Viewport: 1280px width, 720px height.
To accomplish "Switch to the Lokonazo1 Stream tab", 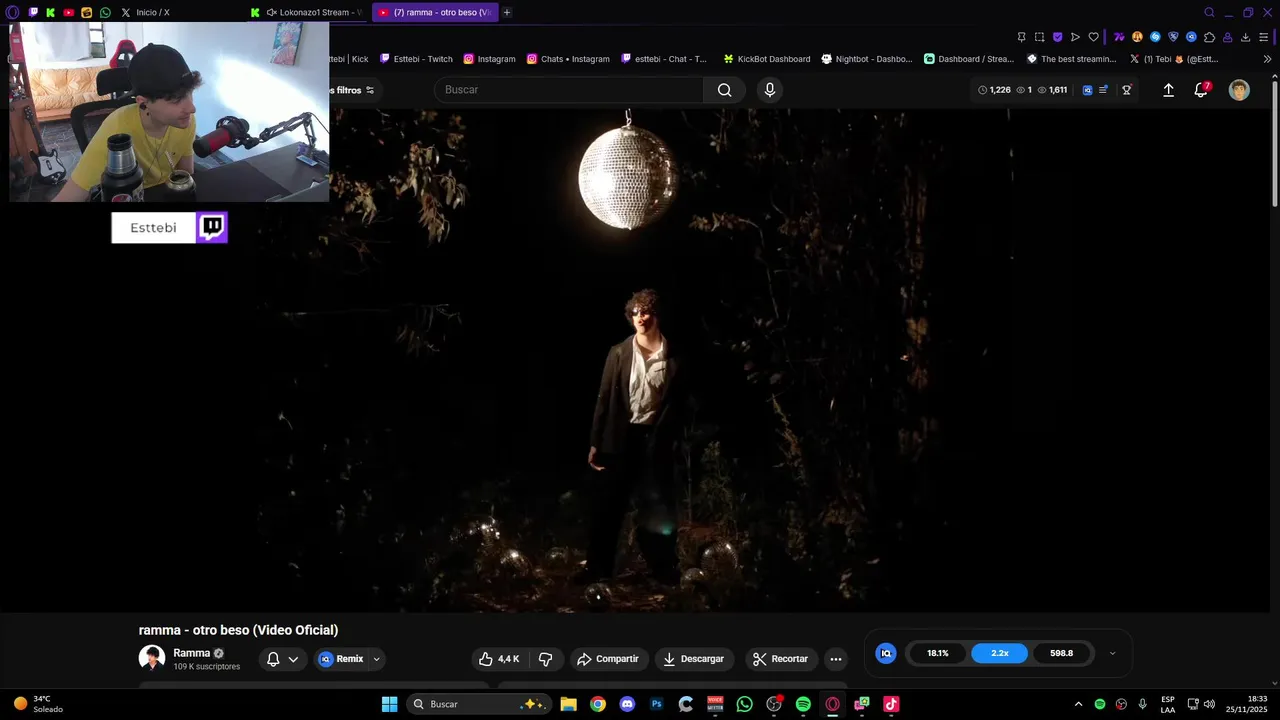I will [x=308, y=12].
